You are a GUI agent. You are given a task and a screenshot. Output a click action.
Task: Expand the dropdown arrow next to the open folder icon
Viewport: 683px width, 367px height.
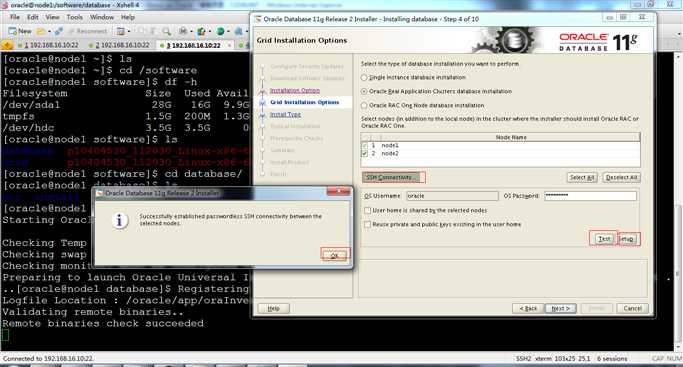click(x=49, y=31)
